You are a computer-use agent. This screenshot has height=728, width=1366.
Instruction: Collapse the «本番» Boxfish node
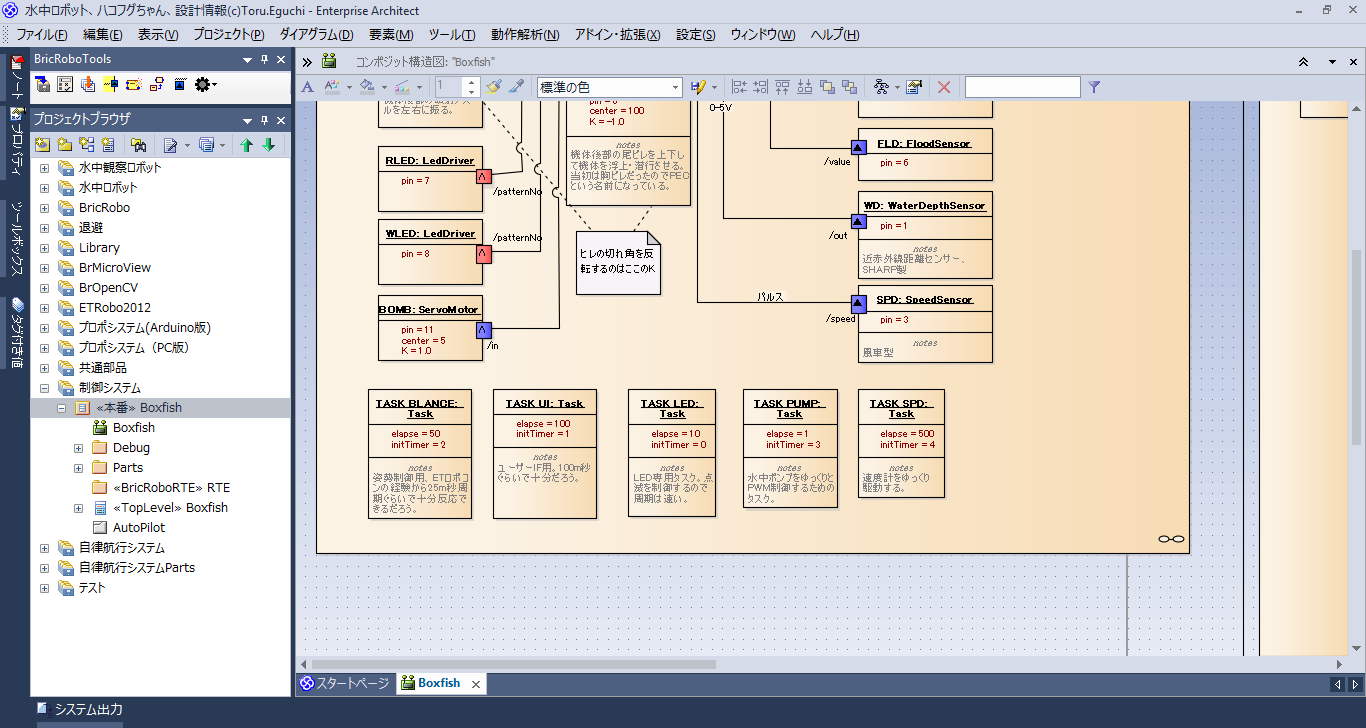tap(61, 408)
